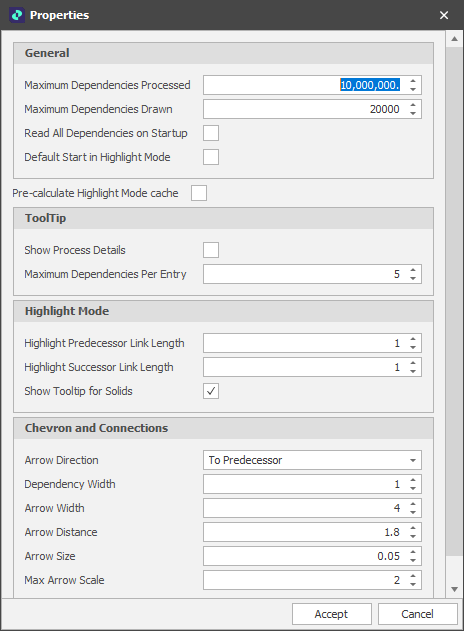The height and width of the screenshot is (631, 464).
Task: Open the Arrow Direction dropdown
Action: pyautogui.click(x=312, y=460)
